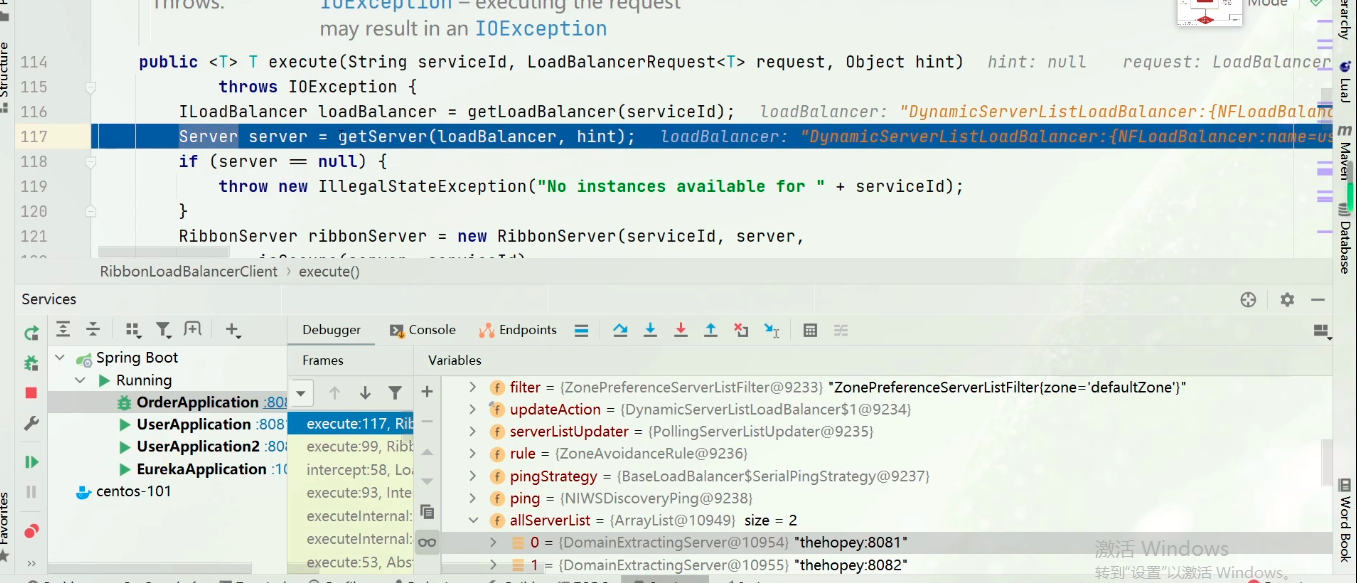The image size is (1357, 583).
Task: Click the Pause program icon
Action: pos(31,492)
